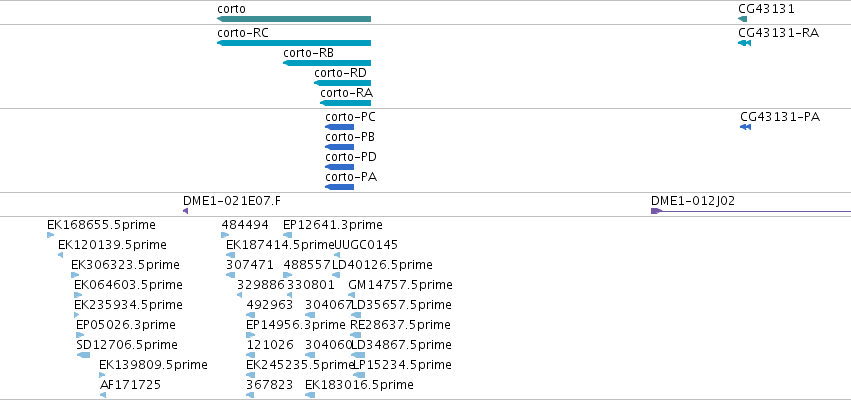The image size is (851, 400).
Task: Click the SD12706.5prime EST glyph
Action: click(84, 355)
